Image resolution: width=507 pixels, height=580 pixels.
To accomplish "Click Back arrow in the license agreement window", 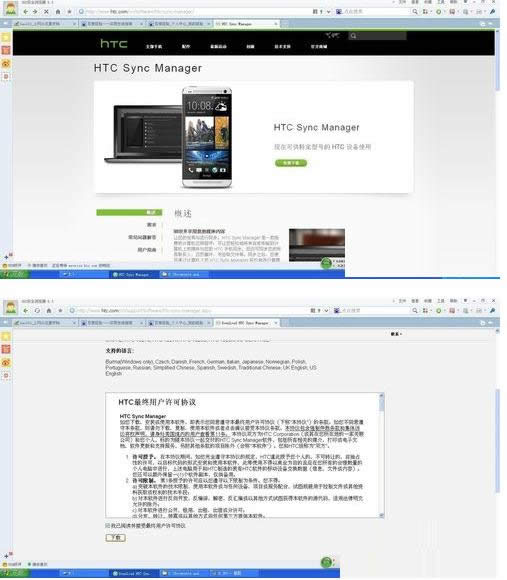I will [x=26, y=311].
